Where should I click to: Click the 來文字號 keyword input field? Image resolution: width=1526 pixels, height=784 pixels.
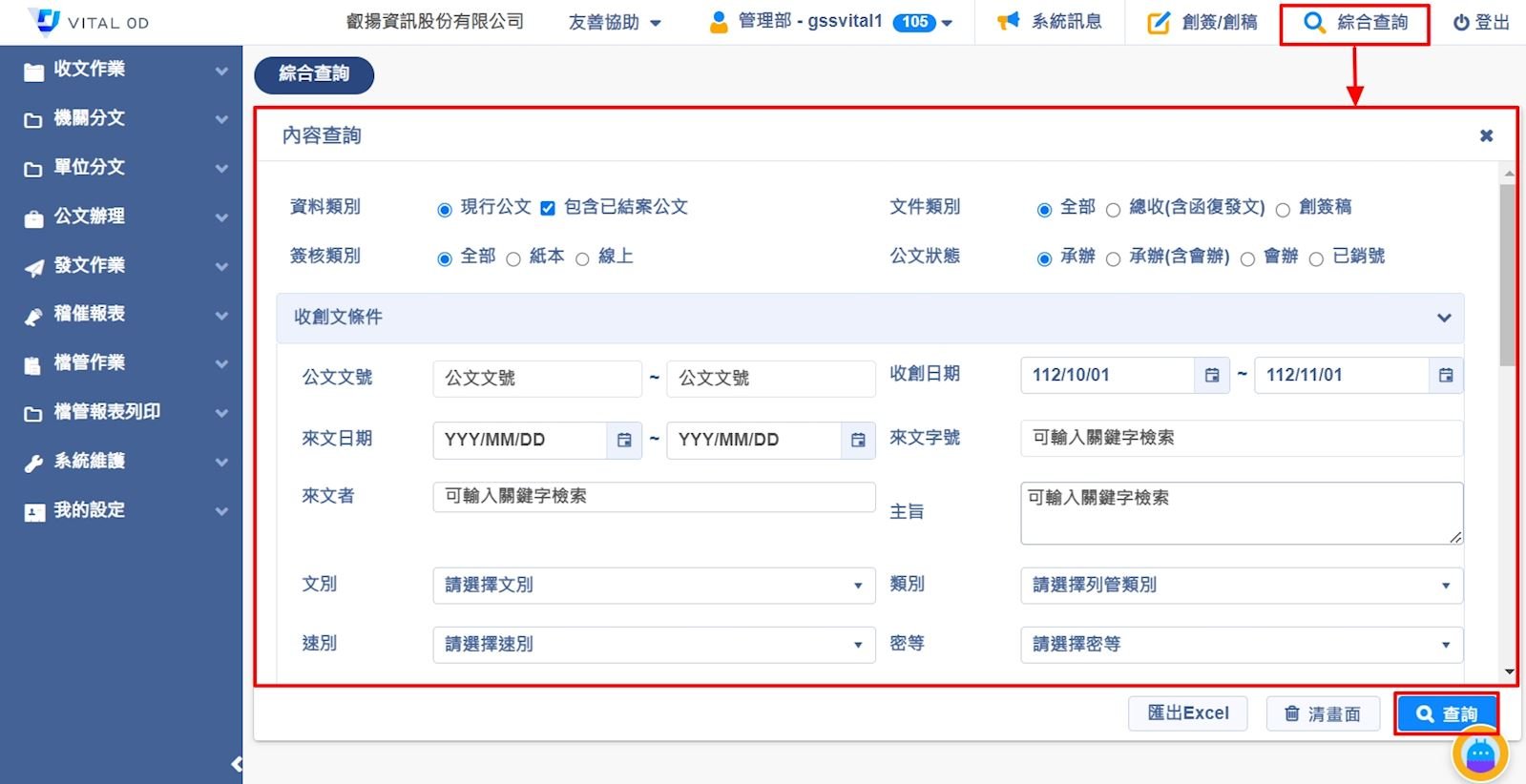point(1241,438)
